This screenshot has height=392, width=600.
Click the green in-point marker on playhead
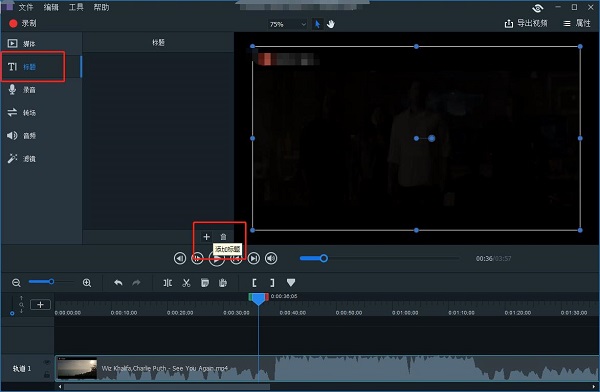[250, 297]
